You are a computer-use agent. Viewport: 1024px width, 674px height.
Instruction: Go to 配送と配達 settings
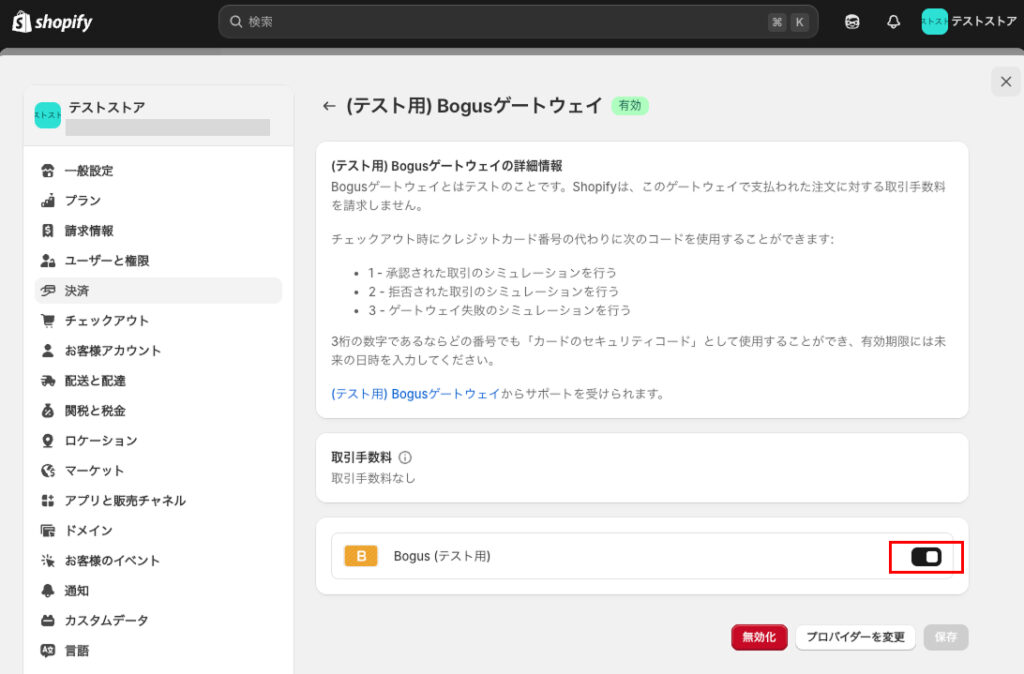[x=95, y=381]
